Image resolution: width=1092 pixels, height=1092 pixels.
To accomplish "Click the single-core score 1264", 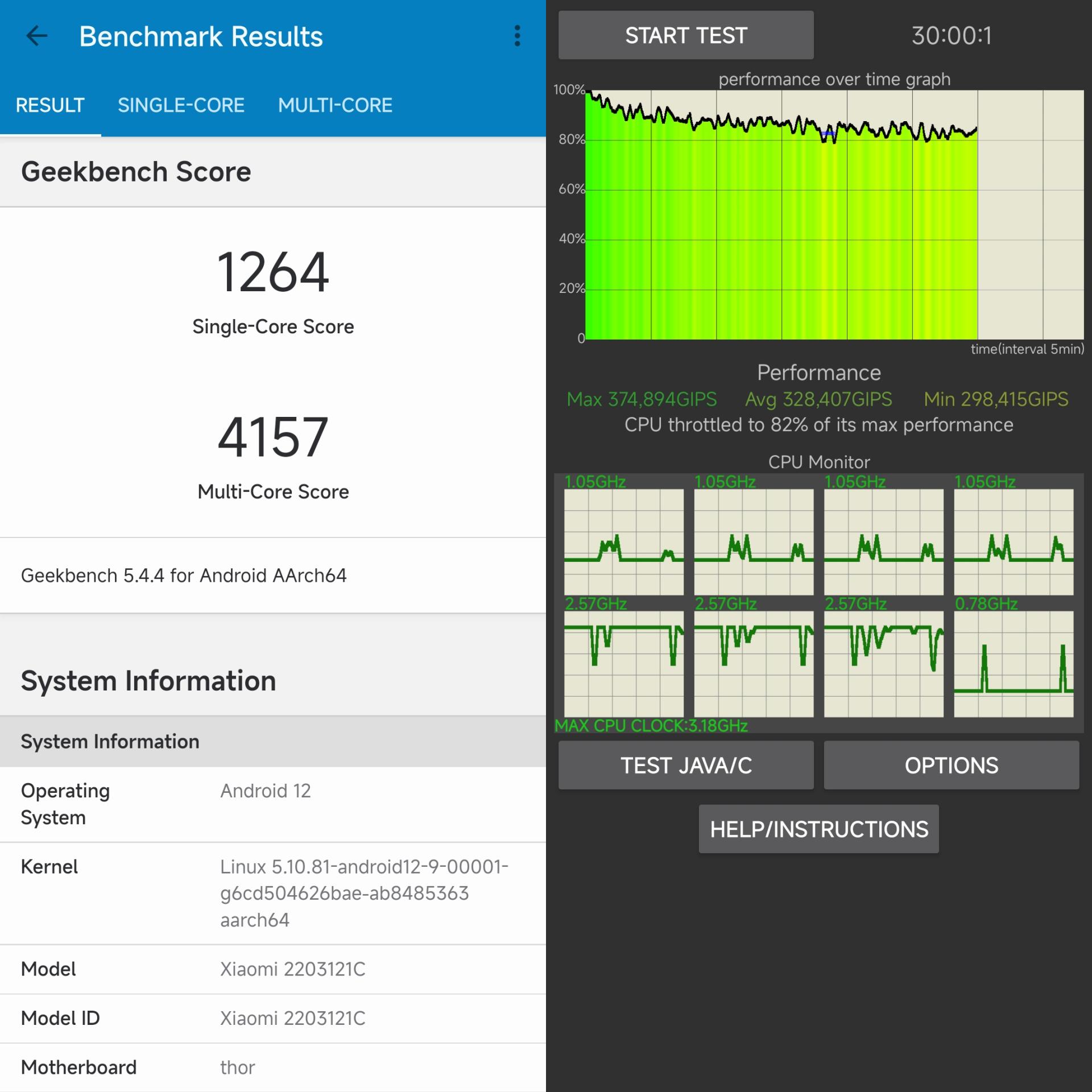I will (x=273, y=273).
